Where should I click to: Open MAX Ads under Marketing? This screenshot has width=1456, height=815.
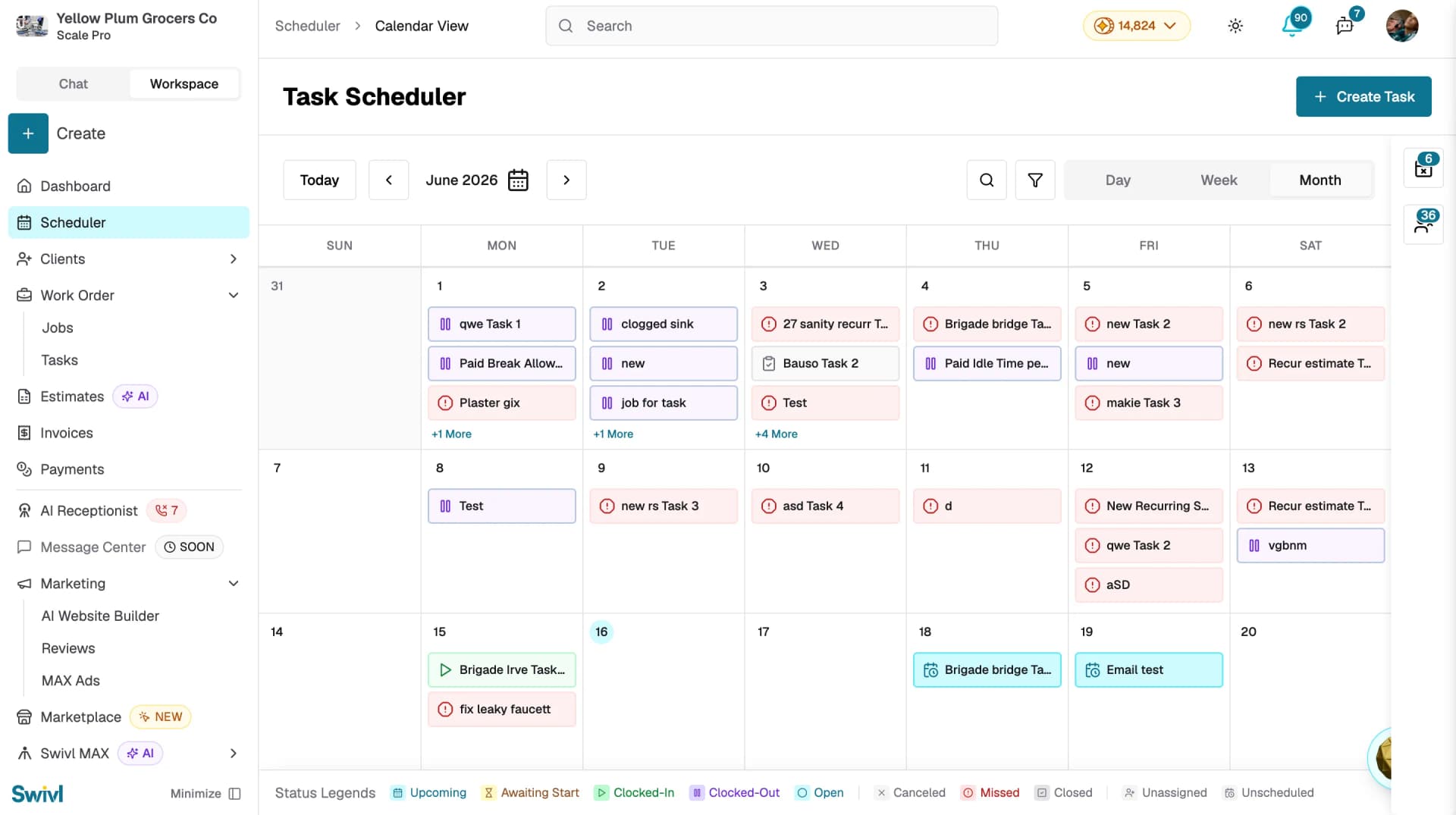tap(71, 682)
